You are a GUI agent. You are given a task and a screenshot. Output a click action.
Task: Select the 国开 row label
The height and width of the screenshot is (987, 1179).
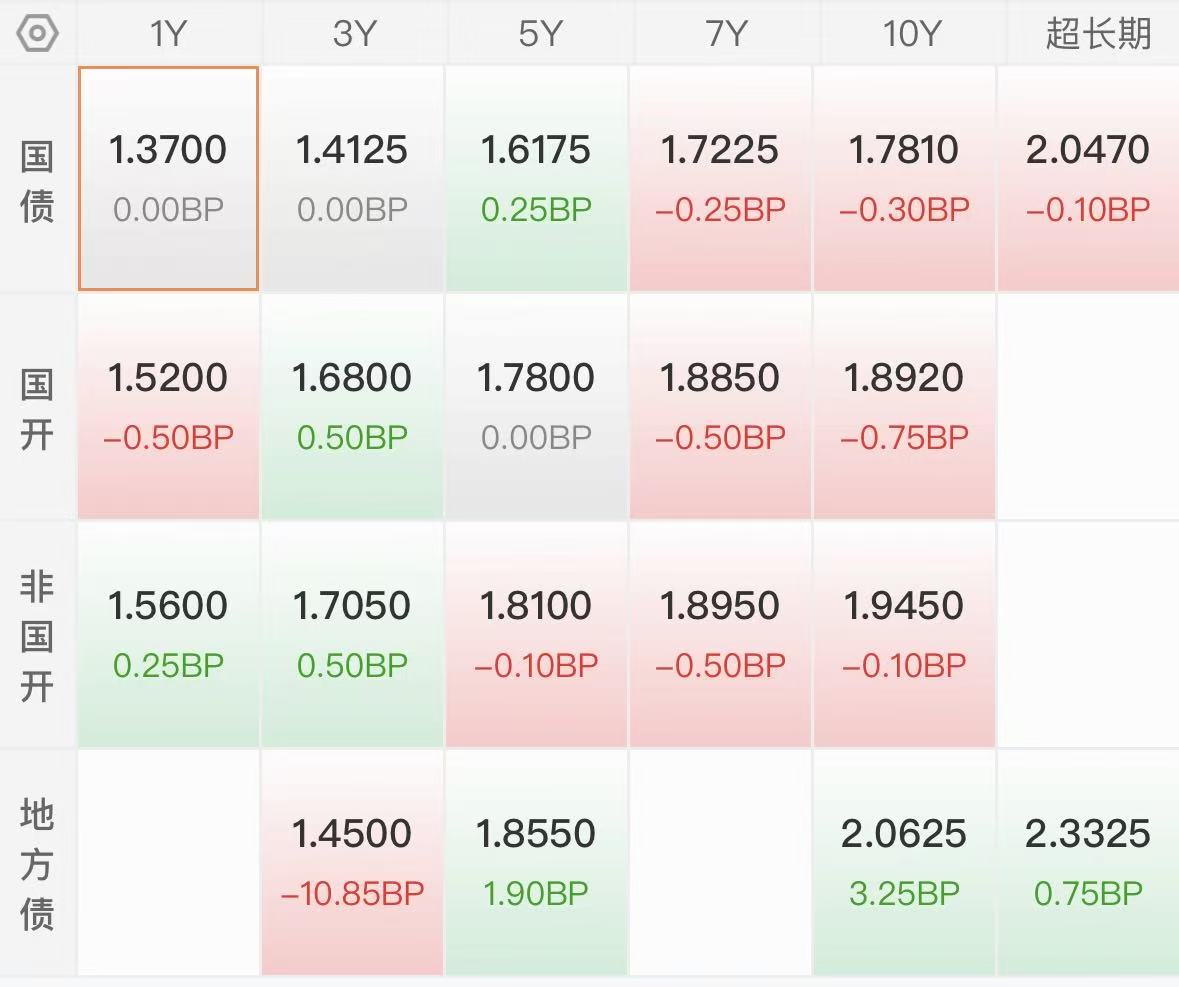pyautogui.click(x=37, y=409)
